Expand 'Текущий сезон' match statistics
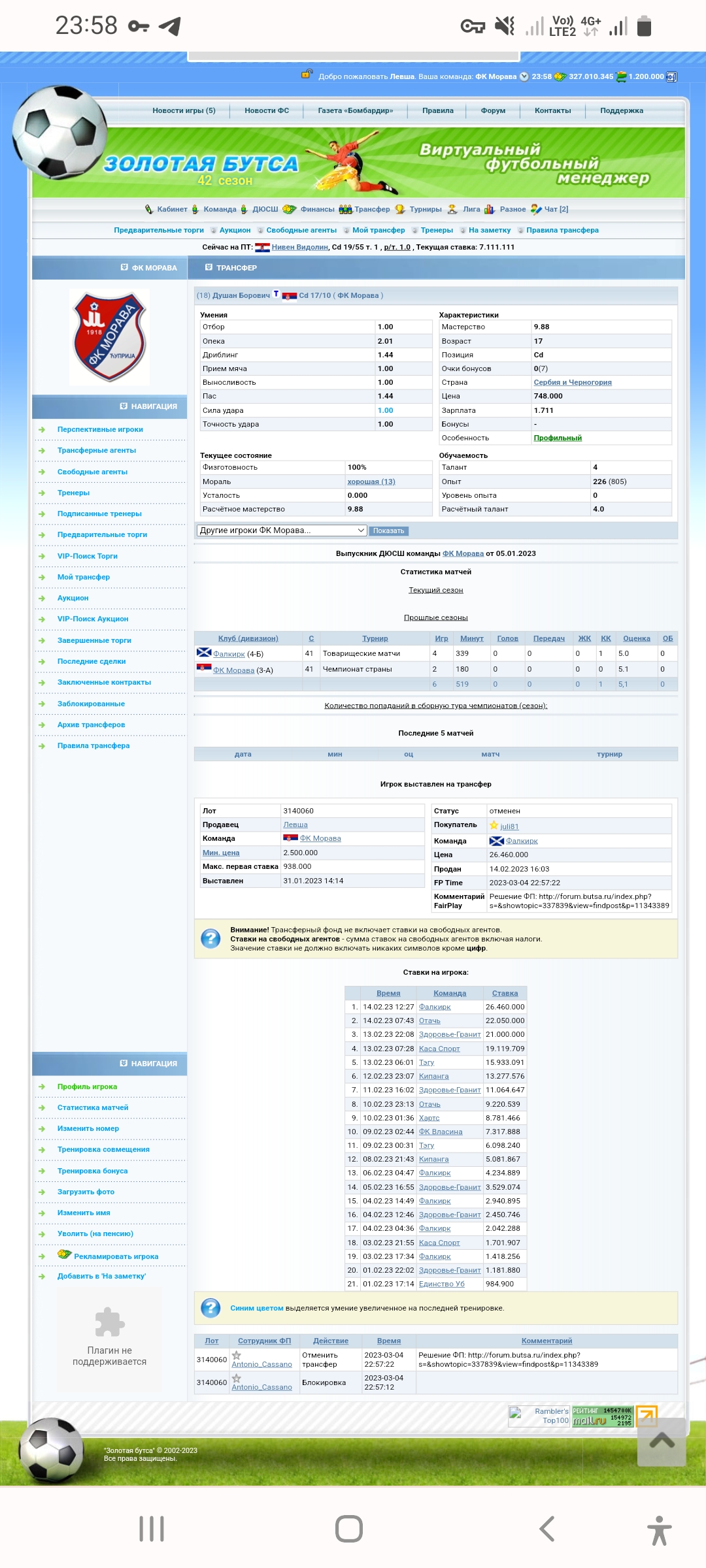This screenshot has width=706, height=1568. click(435, 590)
